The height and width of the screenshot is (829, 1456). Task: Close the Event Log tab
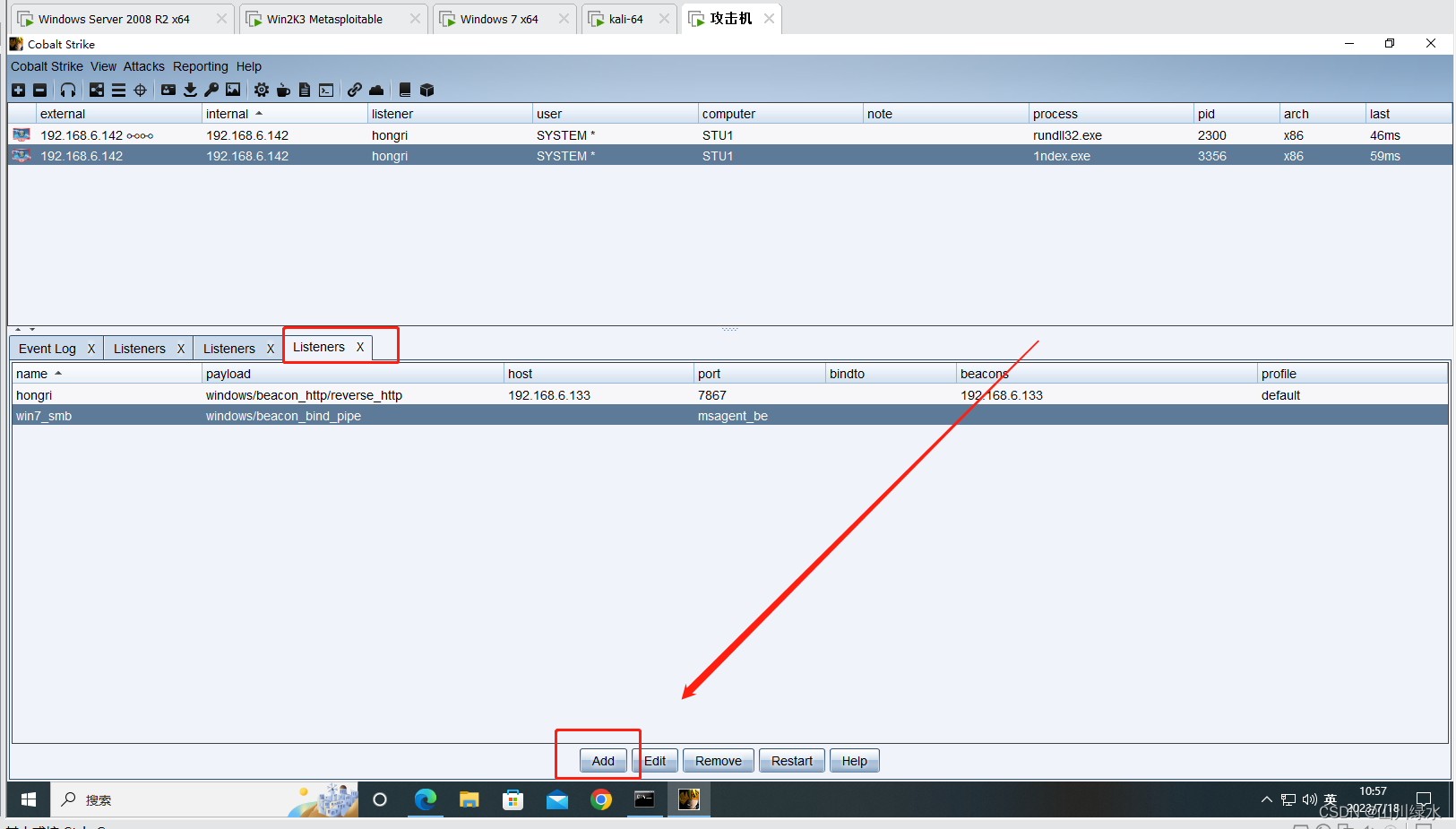pyautogui.click(x=90, y=349)
